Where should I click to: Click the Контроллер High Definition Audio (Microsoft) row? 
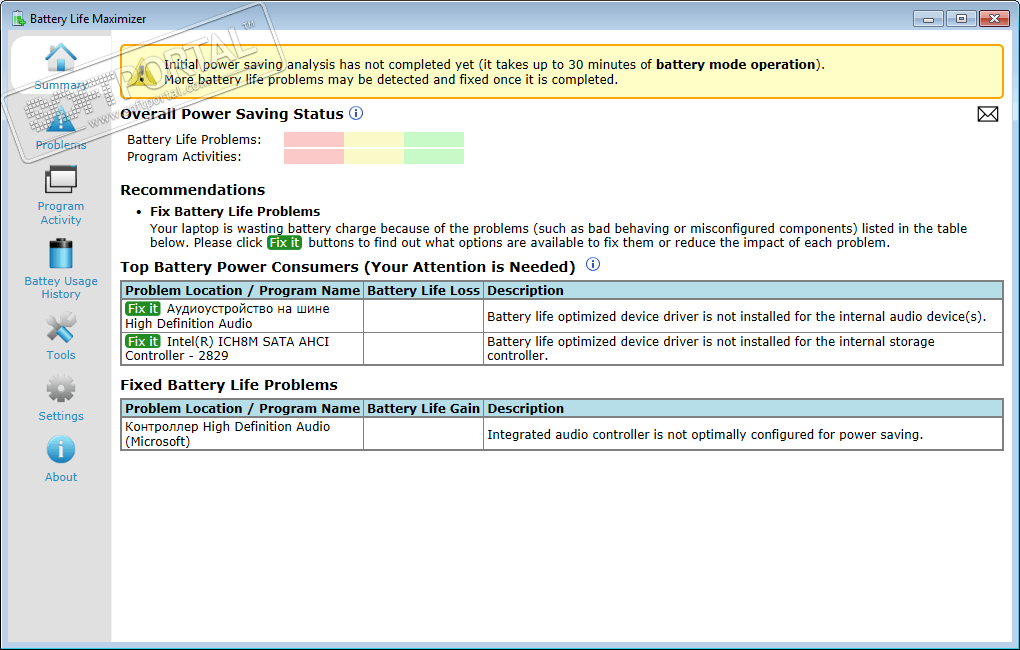pyautogui.click(x=561, y=434)
